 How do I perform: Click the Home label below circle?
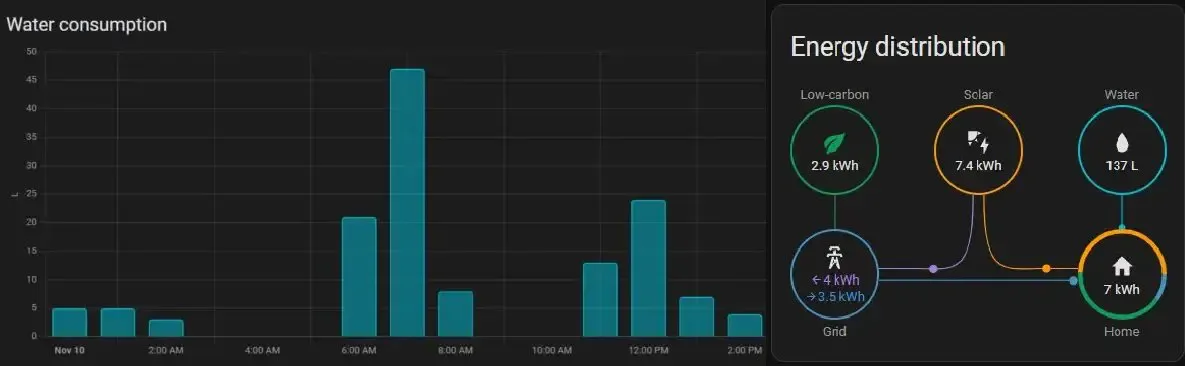point(1122,331)
